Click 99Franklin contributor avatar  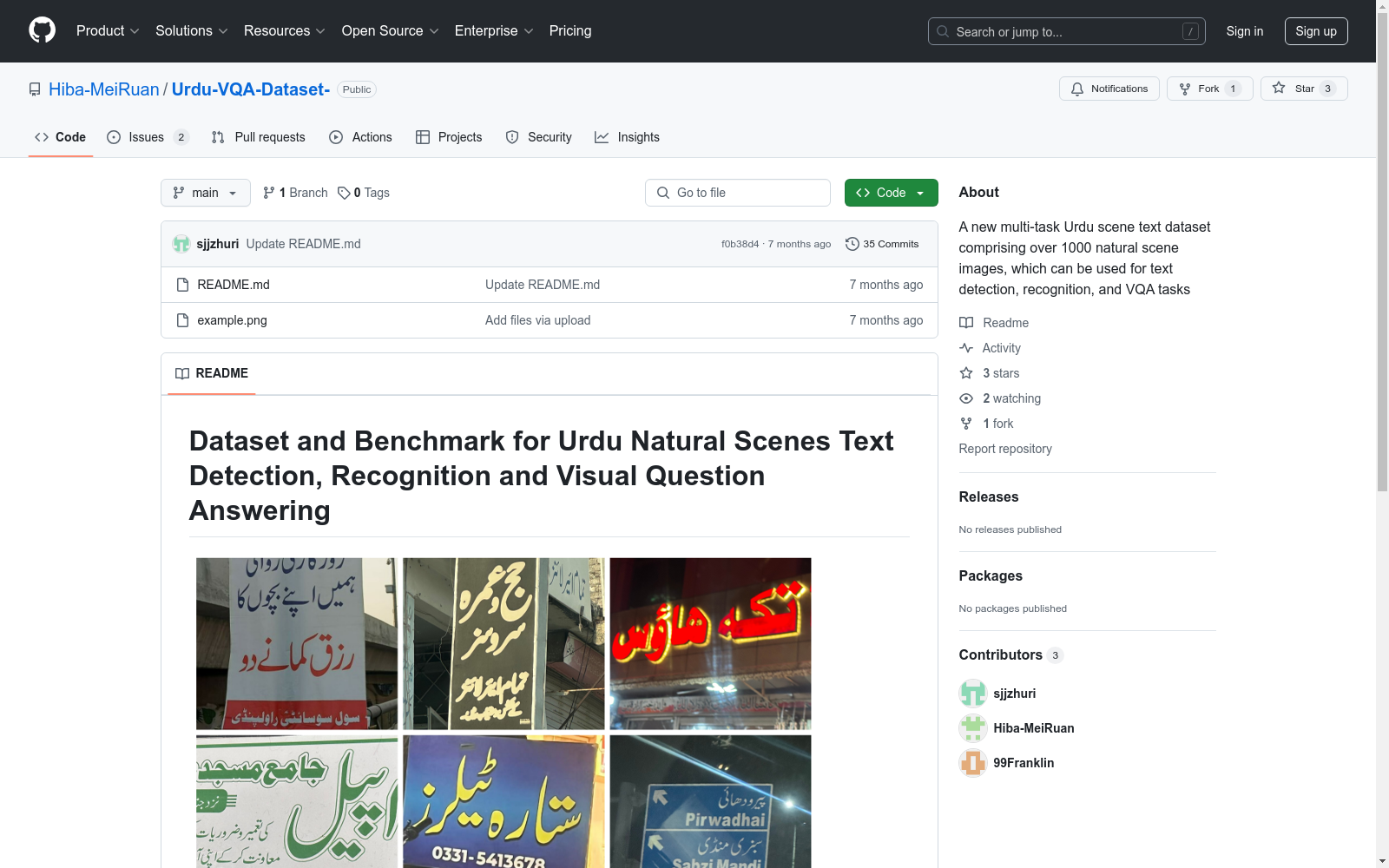973,763
